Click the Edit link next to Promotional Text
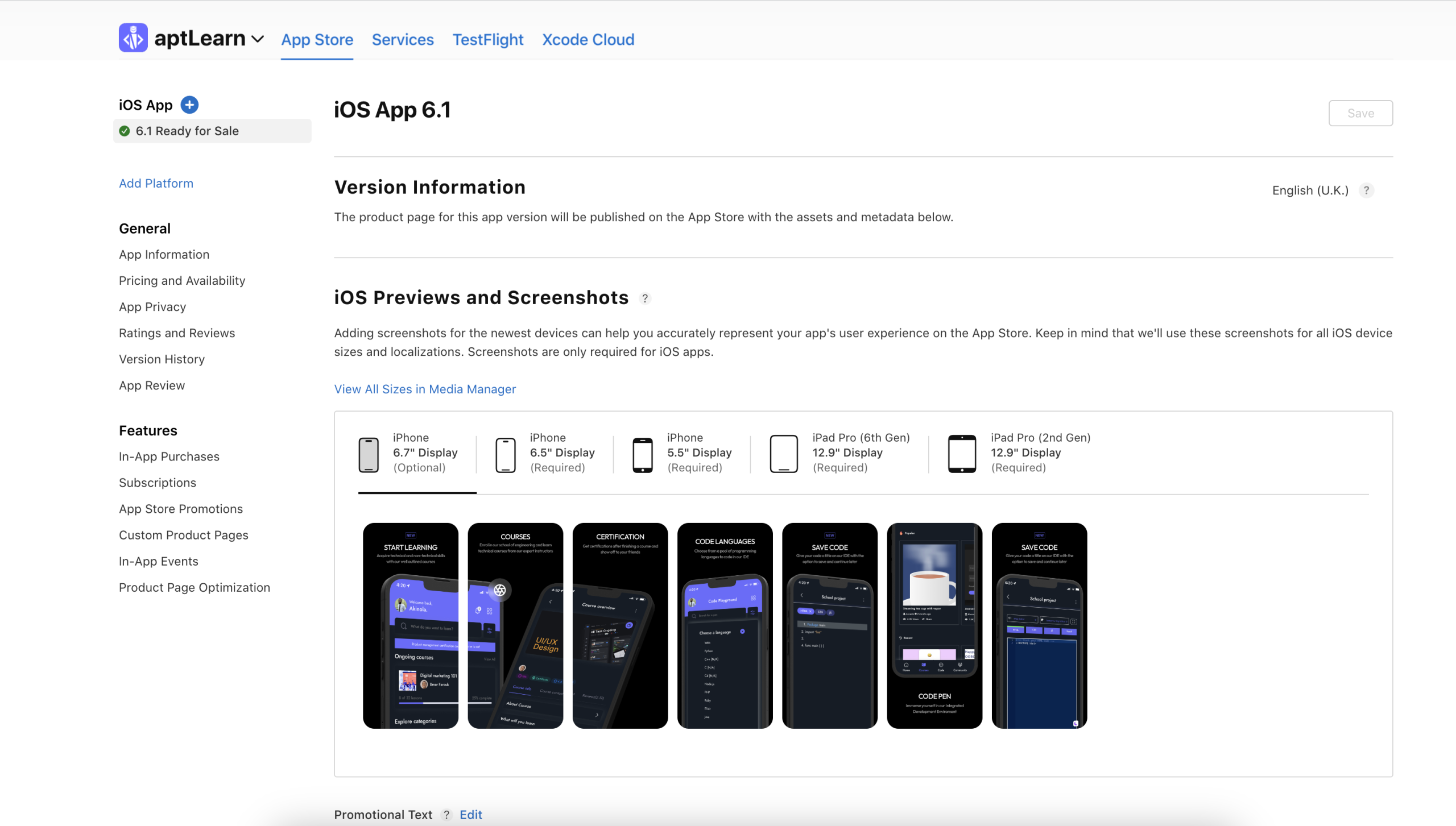The width and height of the screenshot is (1456, 826). pos(471,814)
